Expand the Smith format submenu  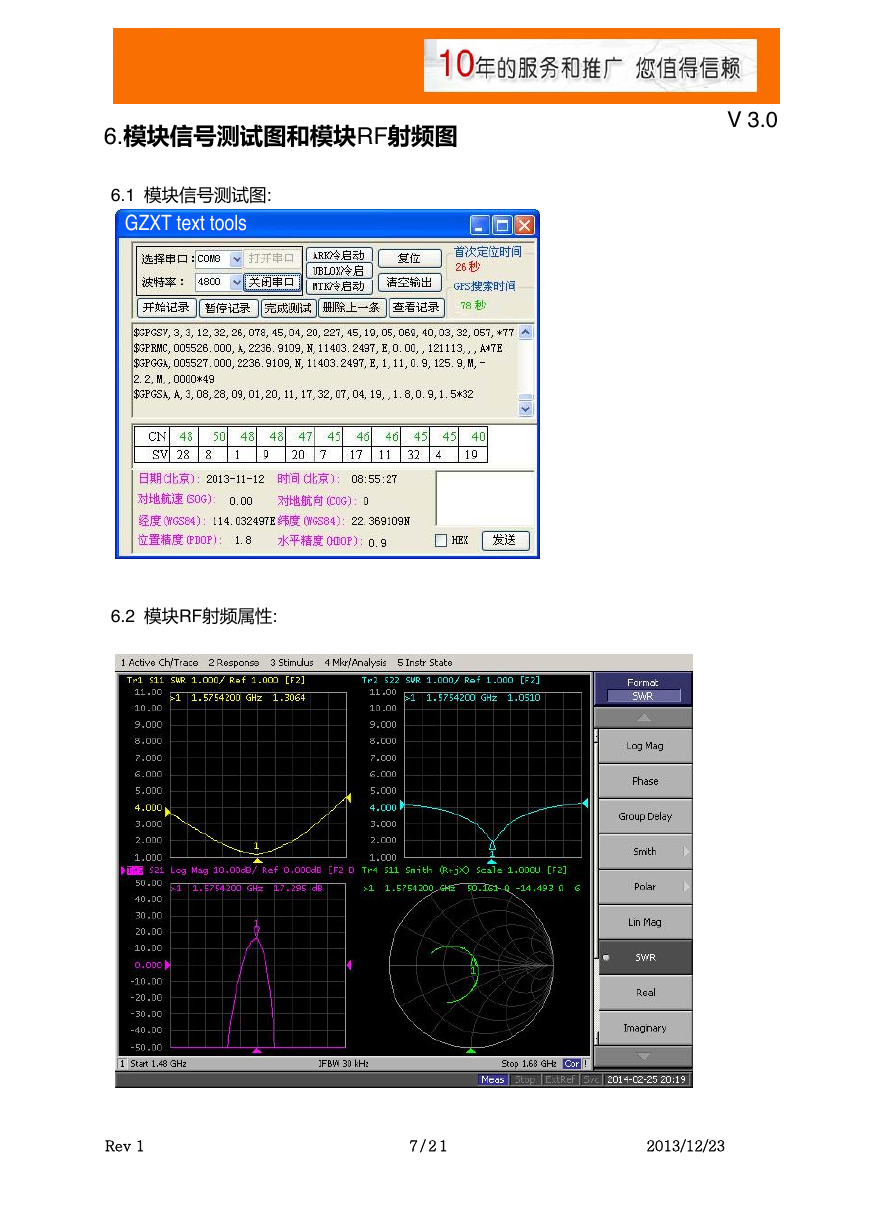coord(645,852)
